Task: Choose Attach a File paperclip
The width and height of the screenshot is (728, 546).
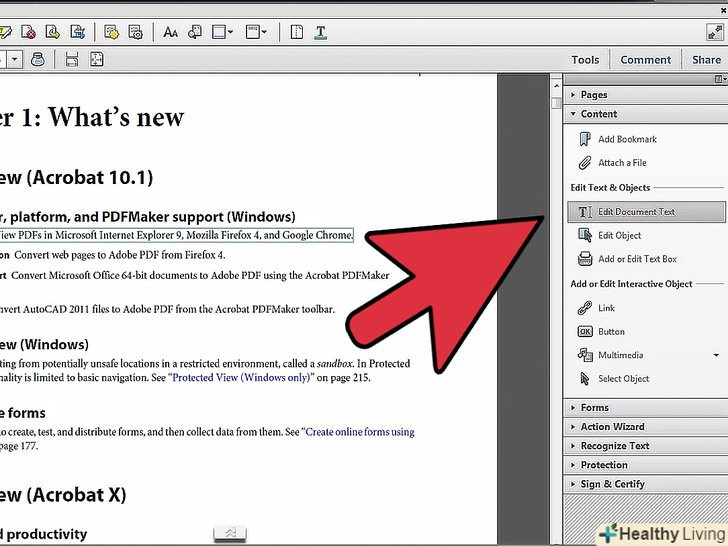Action: [585, 163]
